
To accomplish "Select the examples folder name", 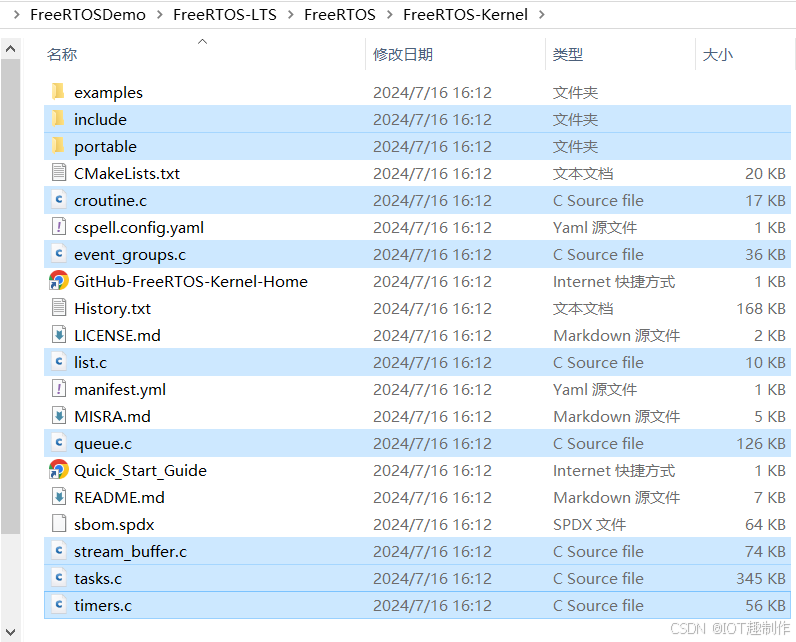I will pos(108,92).
